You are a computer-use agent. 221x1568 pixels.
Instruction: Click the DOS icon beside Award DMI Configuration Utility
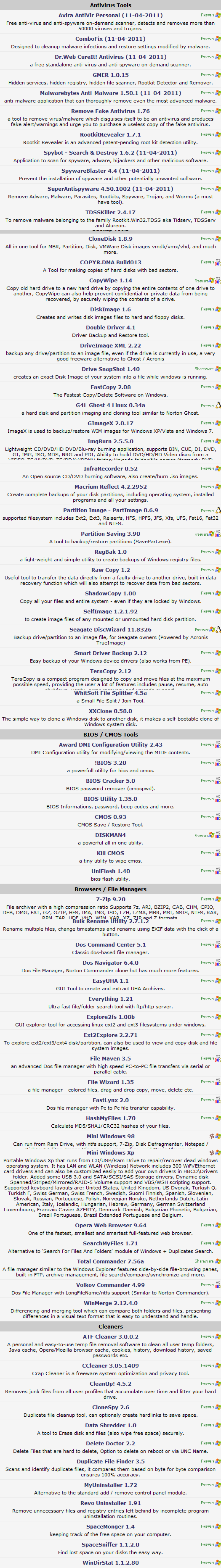(218, 745)
